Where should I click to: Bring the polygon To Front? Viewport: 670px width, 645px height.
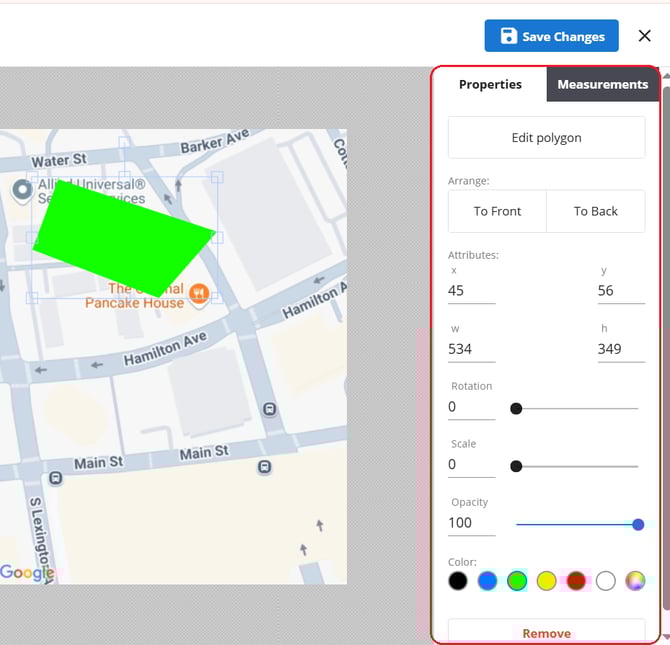pos(497,211)
